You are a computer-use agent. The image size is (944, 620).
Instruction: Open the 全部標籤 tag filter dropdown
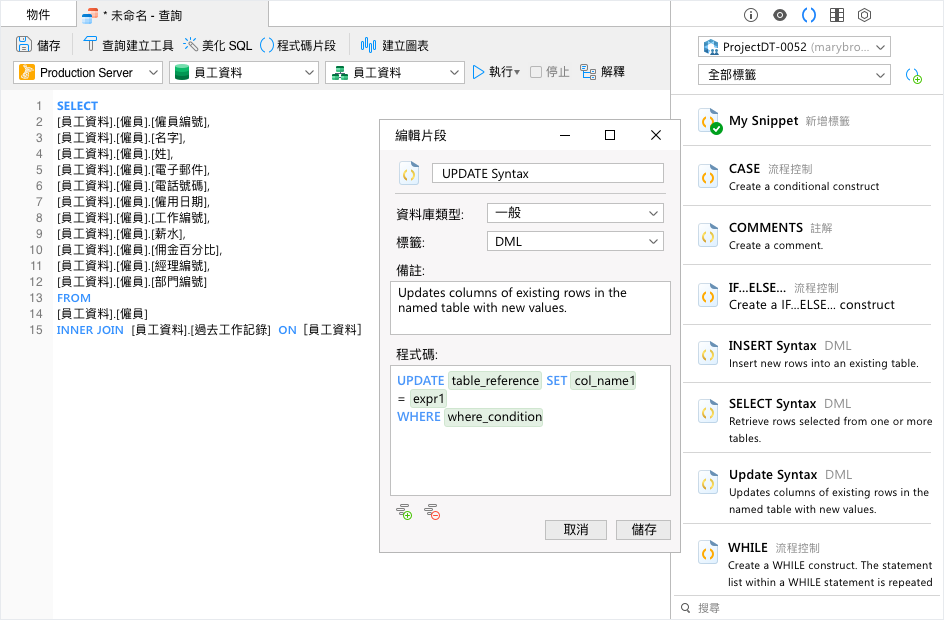tap(794, 75)
